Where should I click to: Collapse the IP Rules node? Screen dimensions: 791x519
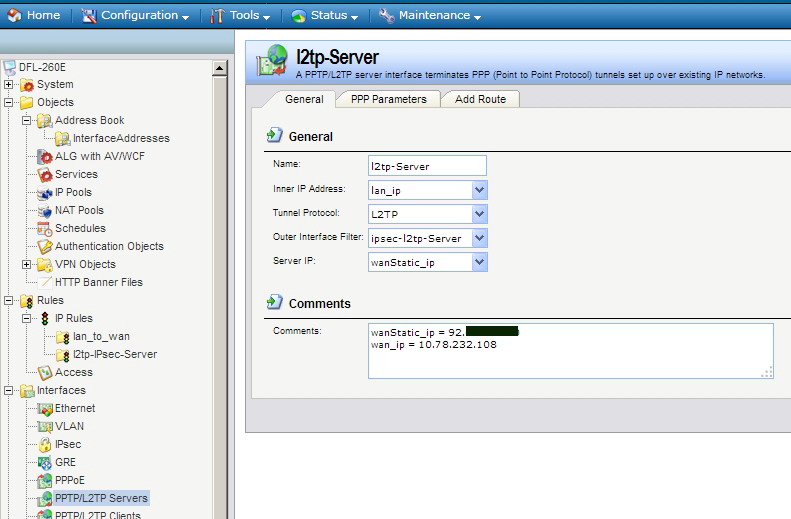[27, 318]
